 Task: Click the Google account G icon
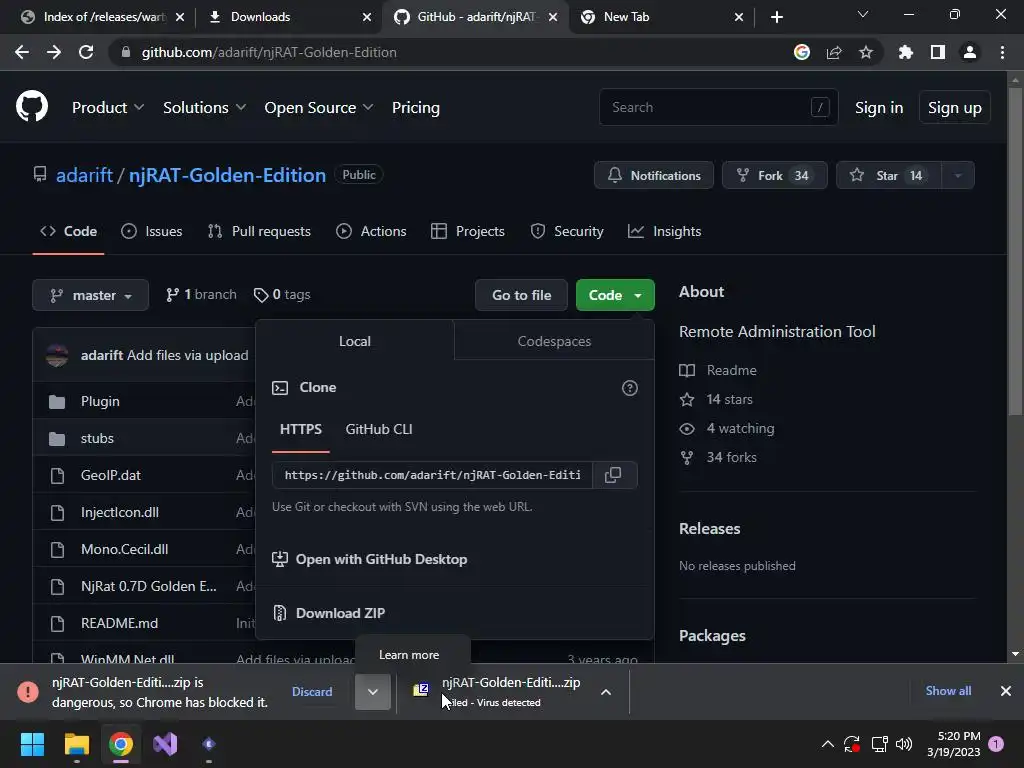802,52
